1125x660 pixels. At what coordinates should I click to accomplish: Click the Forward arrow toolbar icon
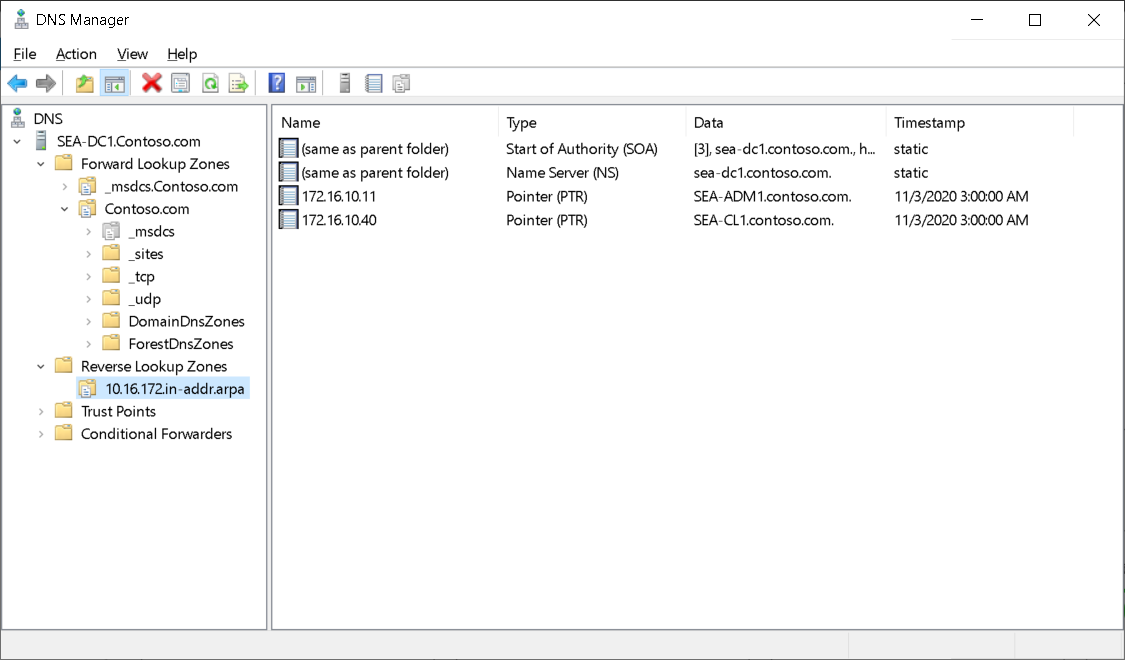coord(46,84)
